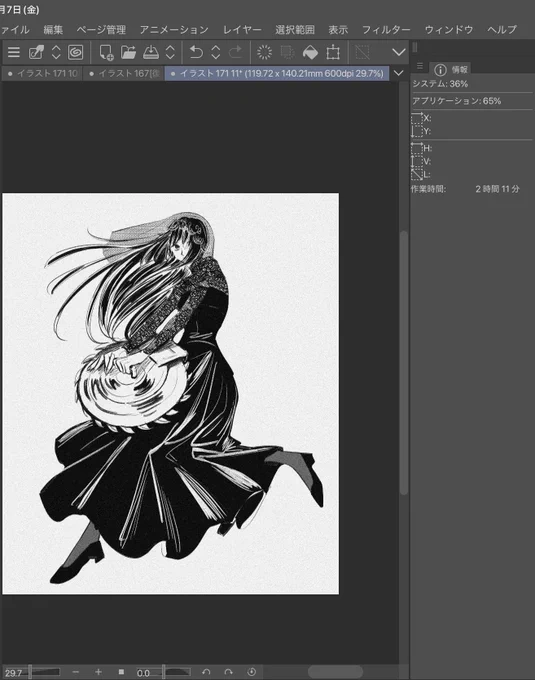Viewport: 535px width, 680px height.
Task: Rotate canvas right with clockwise arrow
Action: [228, 672]
